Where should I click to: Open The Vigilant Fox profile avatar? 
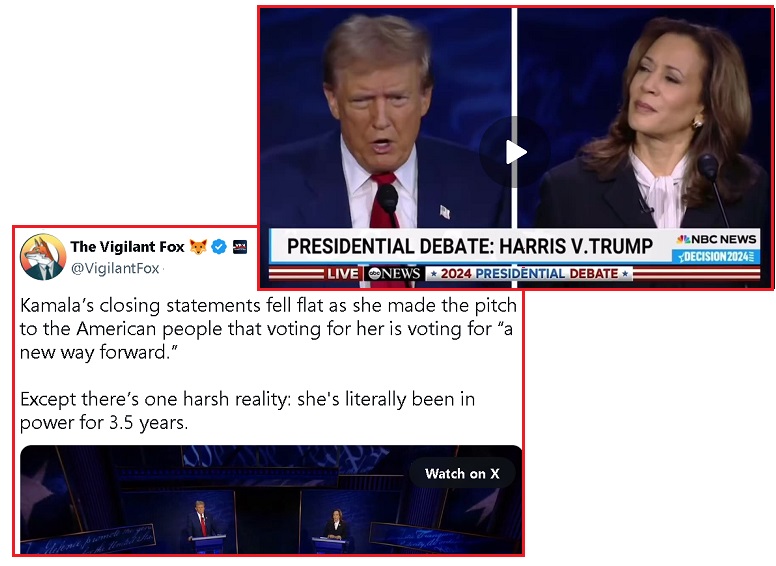(x=43, y=257)
